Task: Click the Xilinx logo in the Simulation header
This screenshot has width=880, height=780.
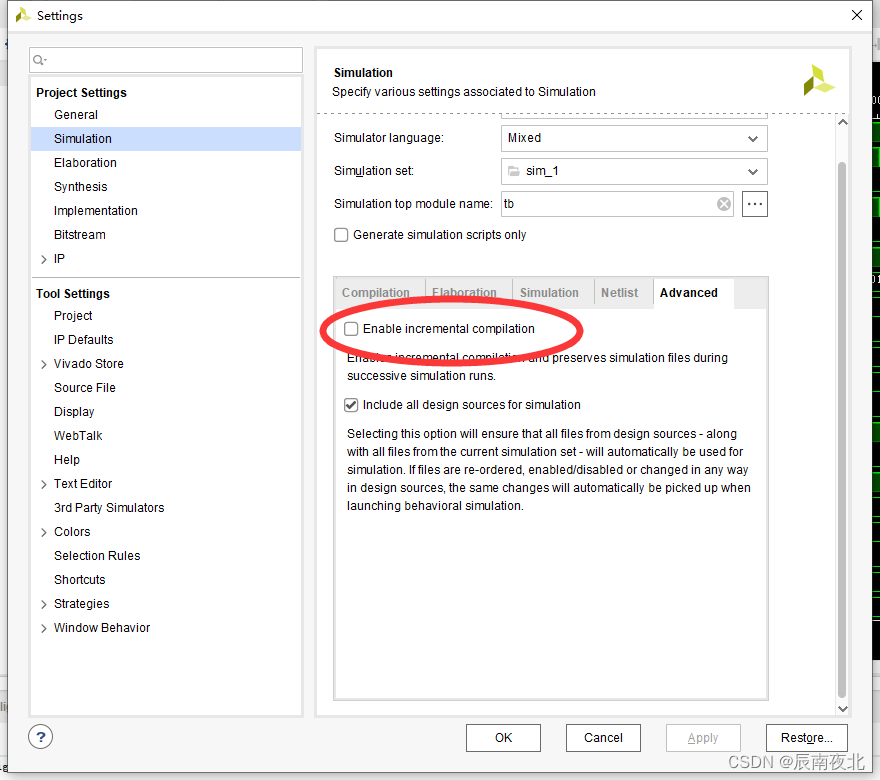Action: click(x=819, y=81)
